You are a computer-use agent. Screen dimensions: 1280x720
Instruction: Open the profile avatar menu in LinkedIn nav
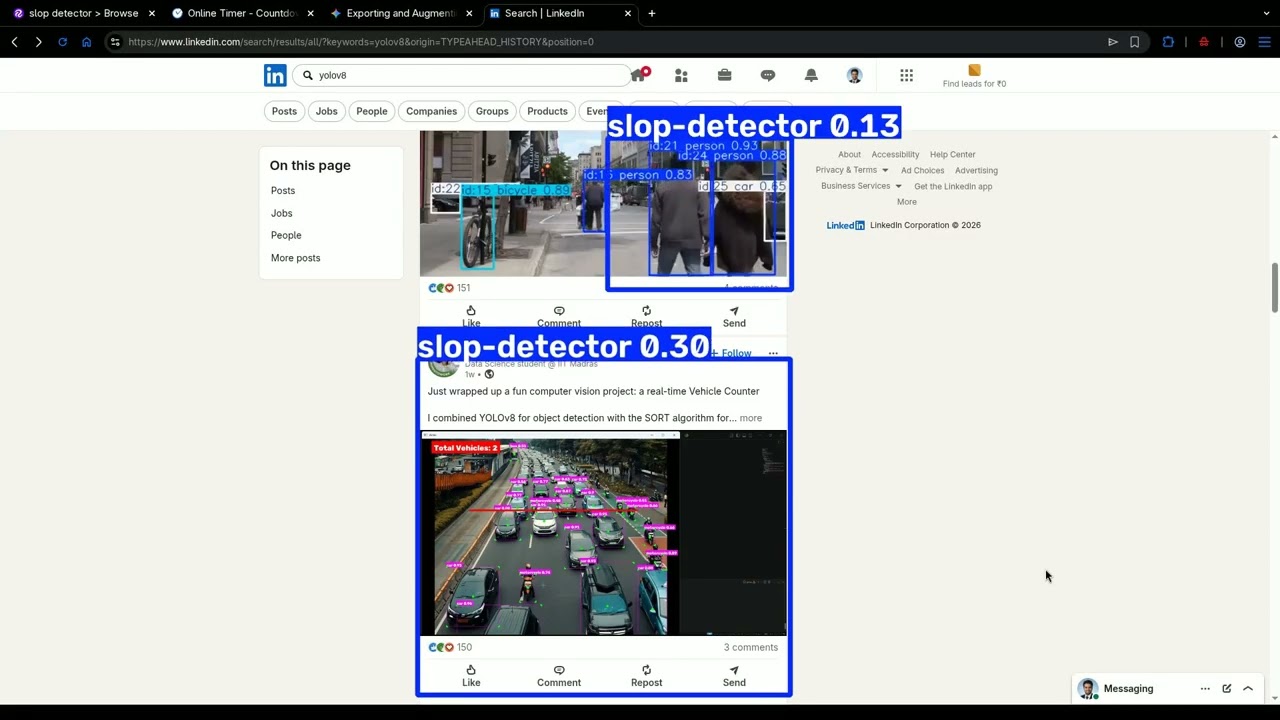point(854,75)
